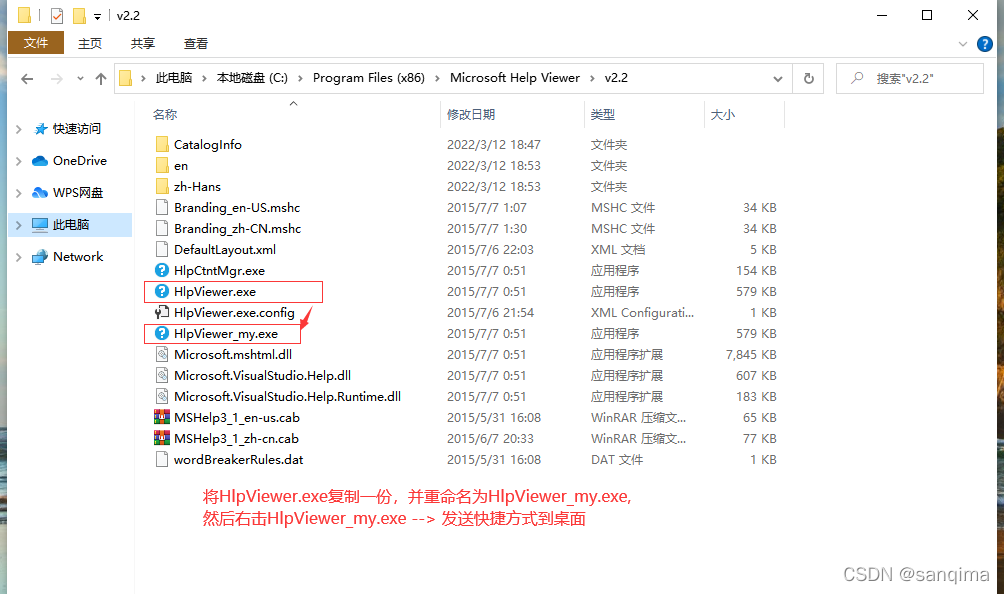
Task: Click the v2.2 breadcrumb segment
Action: tap(616, 78)
